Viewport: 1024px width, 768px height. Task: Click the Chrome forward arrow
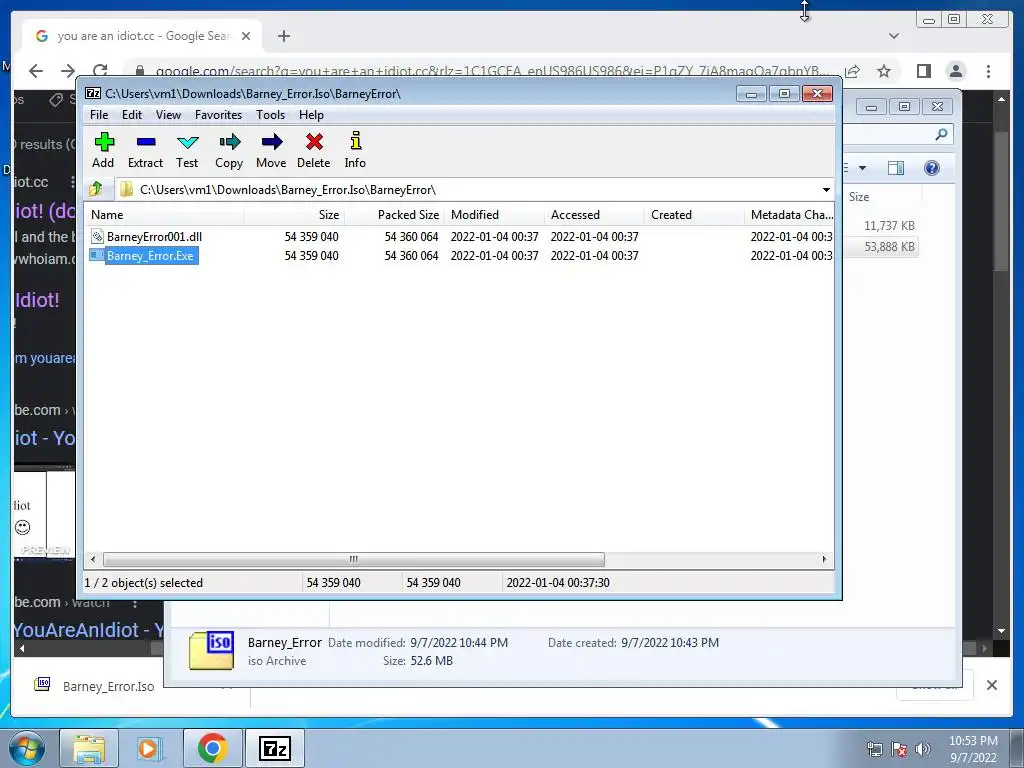(x=68, y=71)
